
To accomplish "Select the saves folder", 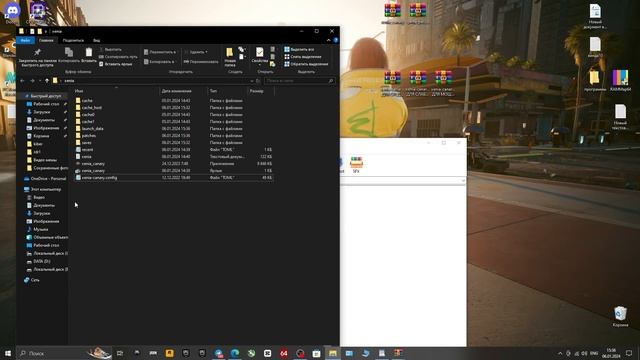I will pyautogui.click(x=173, y=143).
